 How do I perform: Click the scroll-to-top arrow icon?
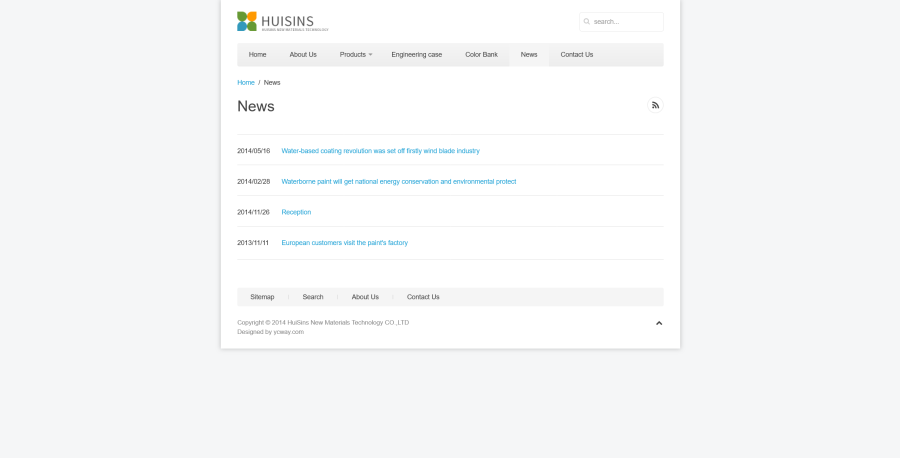pyautogui.click(x=659, y=323)
